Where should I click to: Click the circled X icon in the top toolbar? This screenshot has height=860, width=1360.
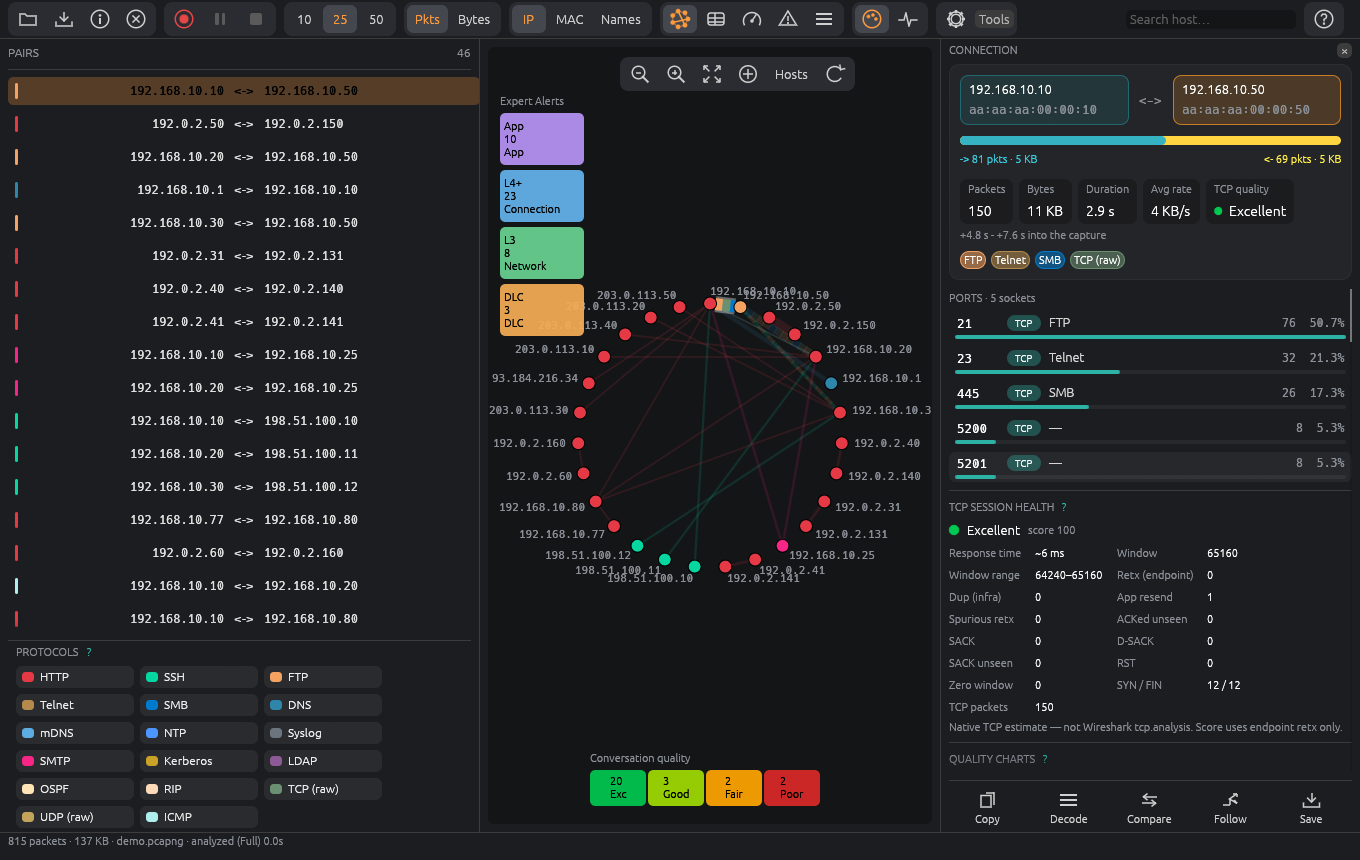(136, 19)
